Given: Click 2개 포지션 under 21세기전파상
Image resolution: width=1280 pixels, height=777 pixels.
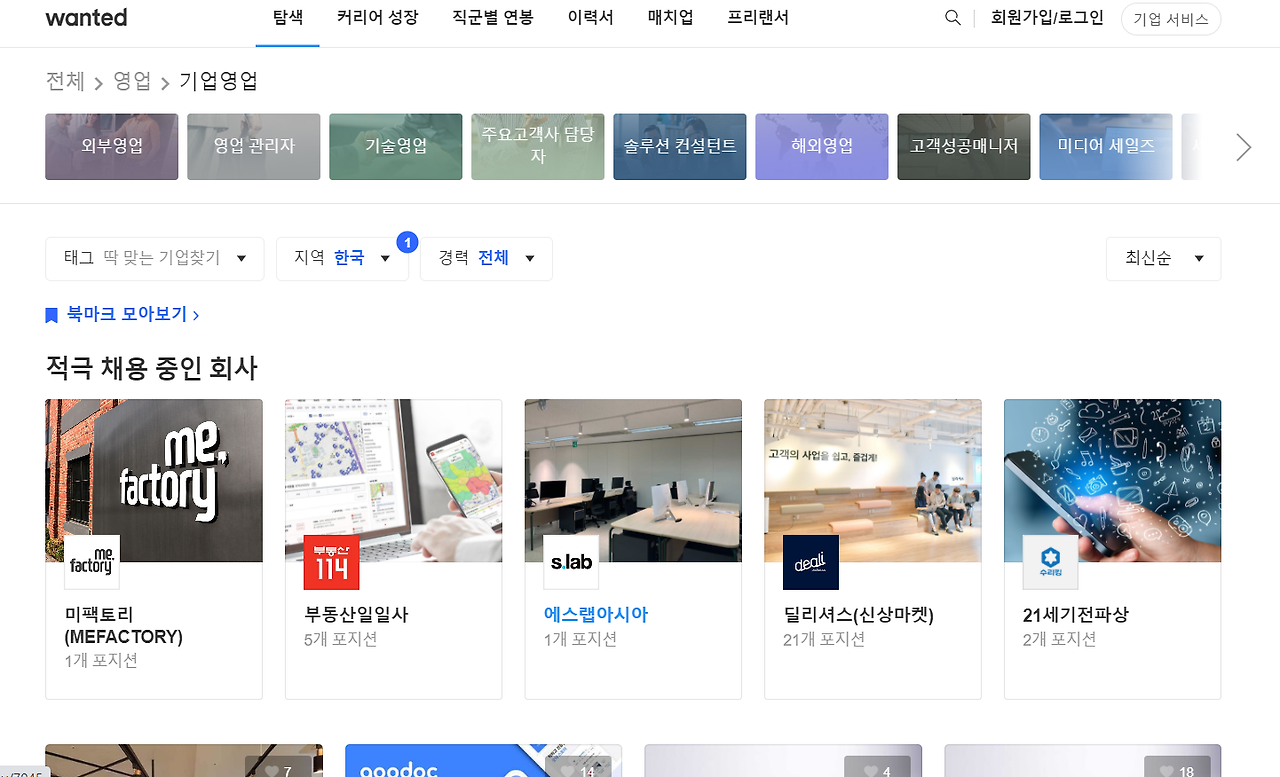Looking at the screenshot, I should [x=1059, y=639].
